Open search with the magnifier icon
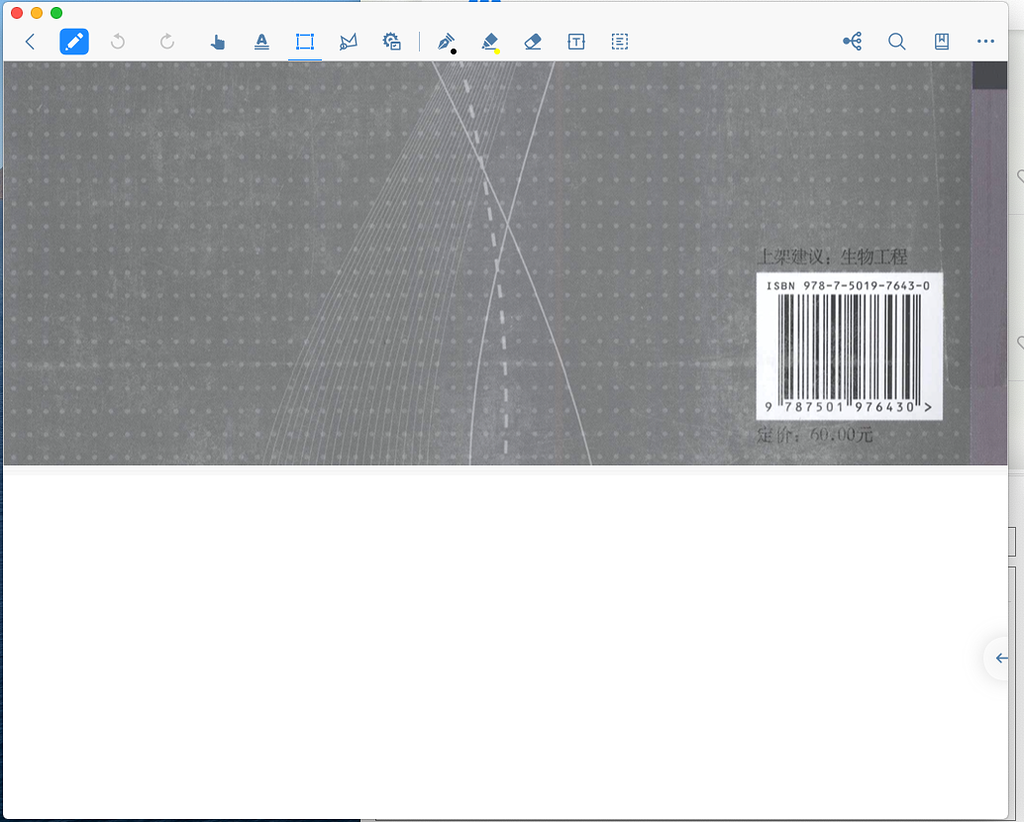 tap(897, 42)
